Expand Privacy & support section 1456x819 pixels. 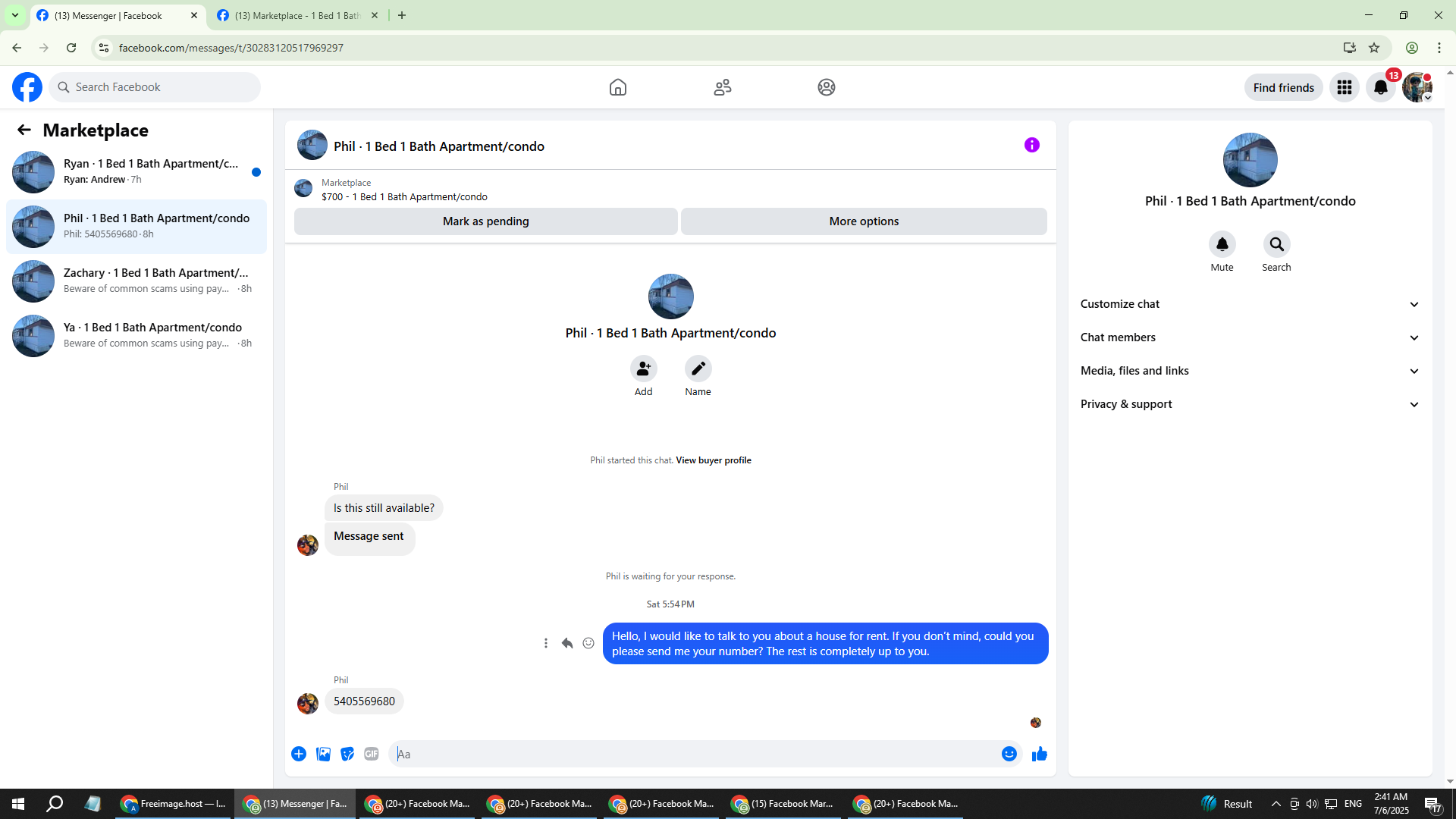point(1249,404)
